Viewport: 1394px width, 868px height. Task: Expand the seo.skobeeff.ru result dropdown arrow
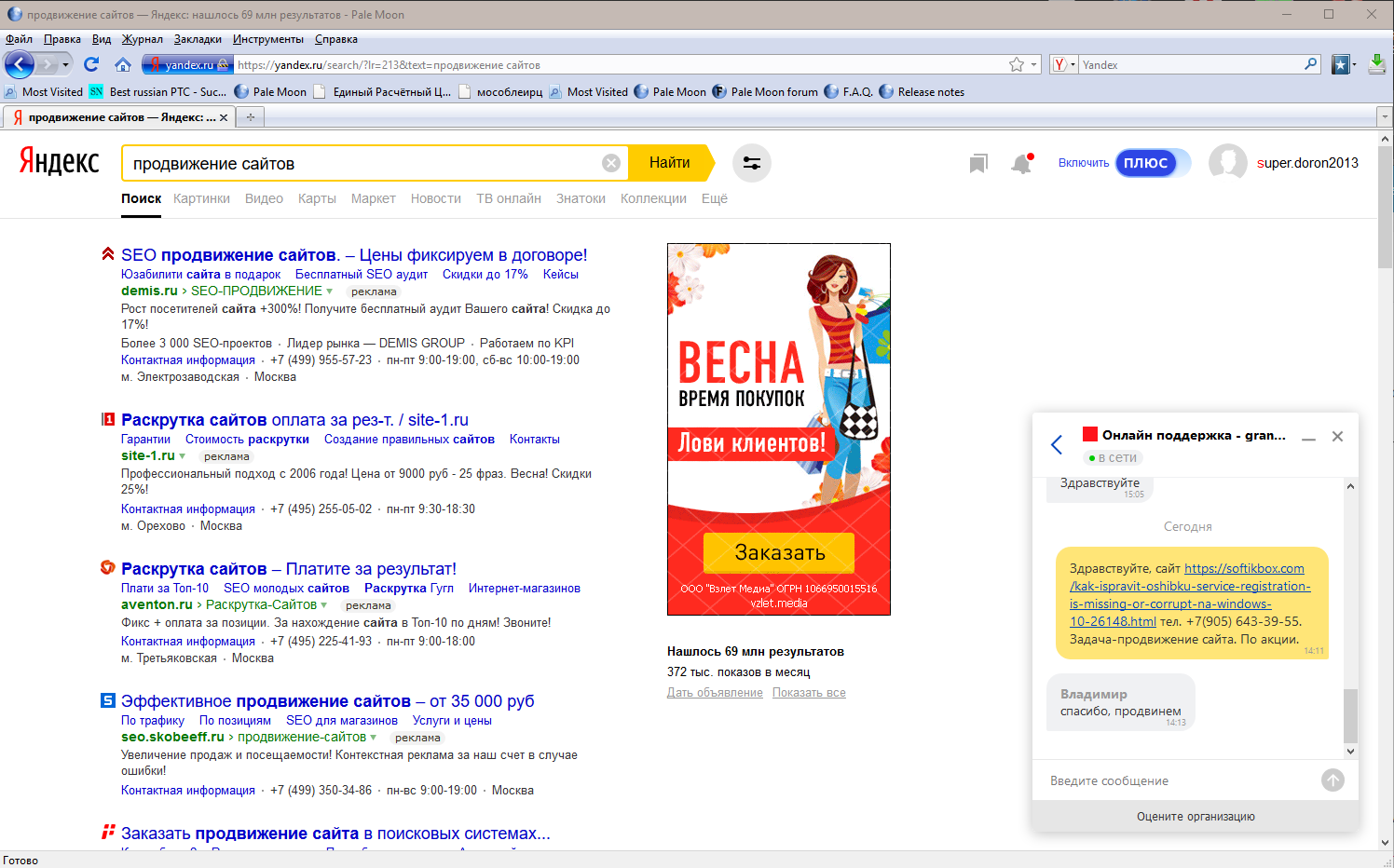click(x=374, y=738)
